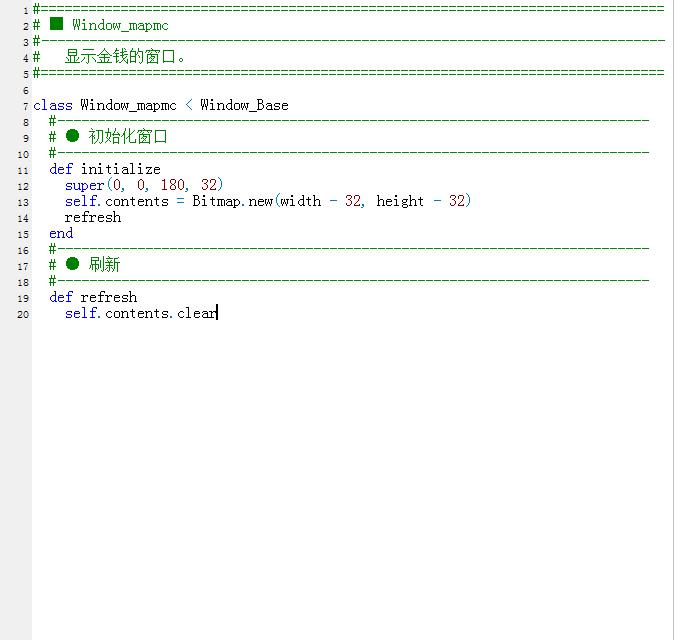Screen dimensions: 685x640
Task: Click 'height - 32' expression on line 13
Action: [x=420, y=201]
